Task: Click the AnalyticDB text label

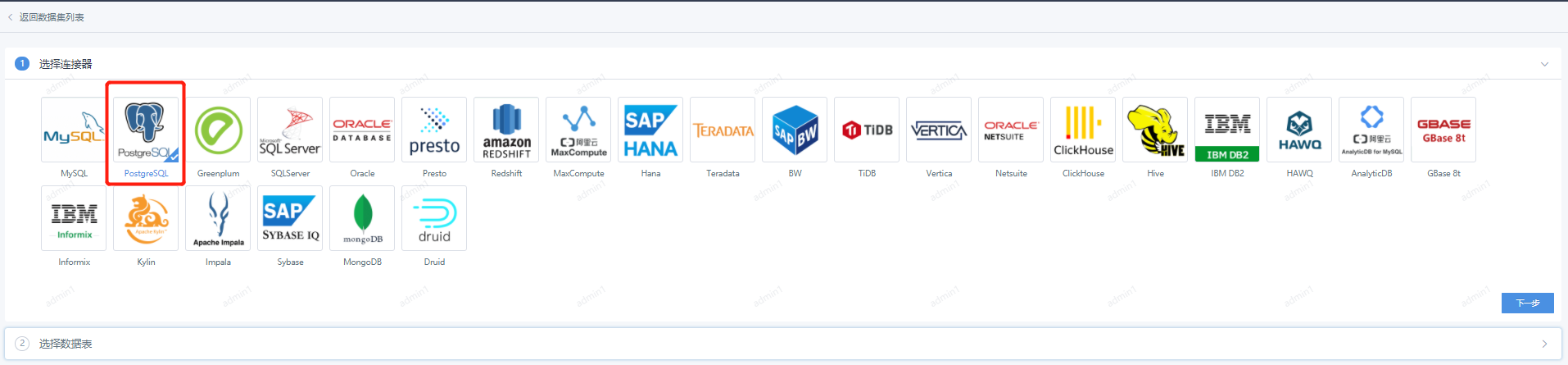Action: click(1371, 173)
